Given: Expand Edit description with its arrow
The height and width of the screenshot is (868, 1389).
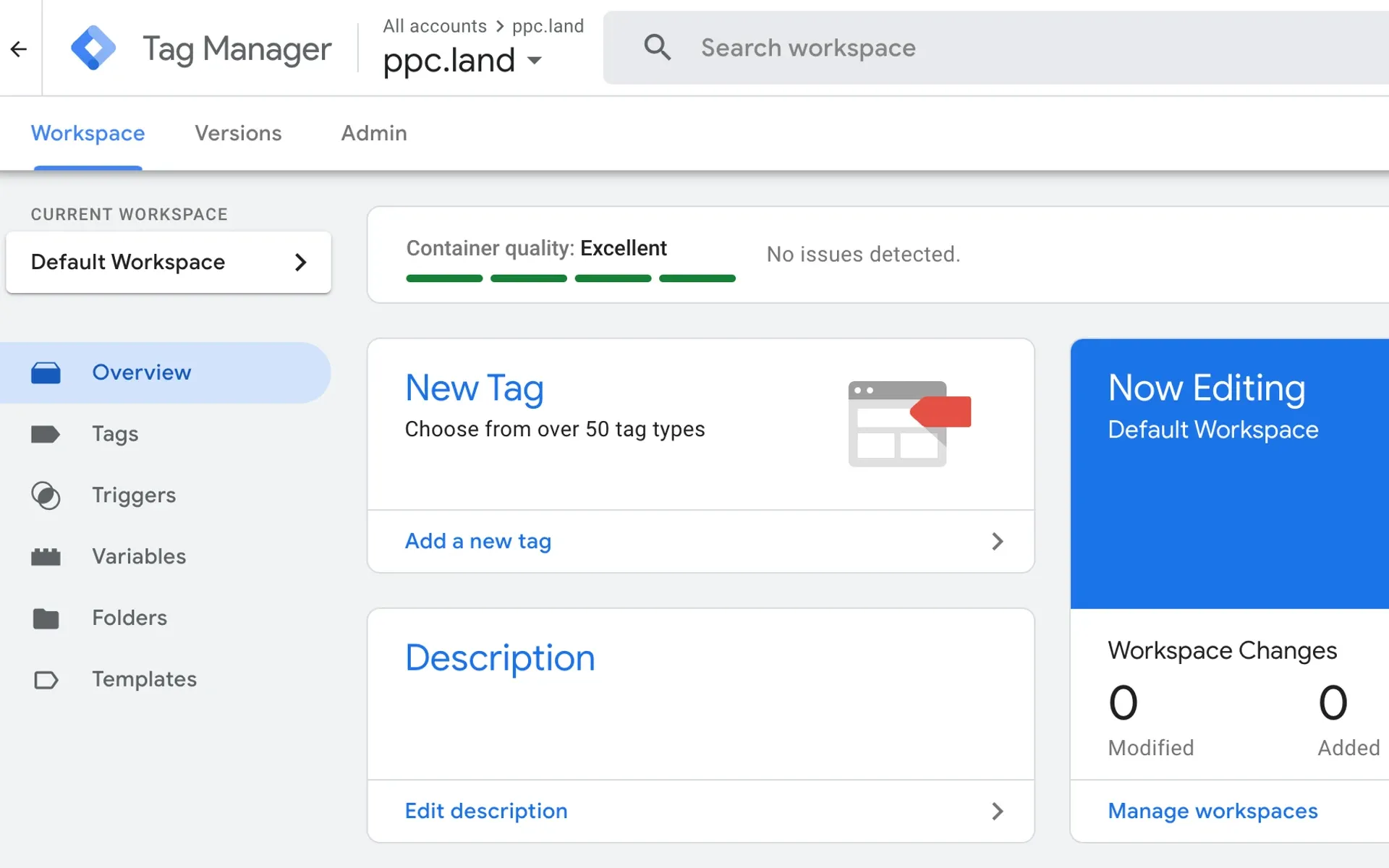Looking at the screenshot, I should [x=998, y=811].
